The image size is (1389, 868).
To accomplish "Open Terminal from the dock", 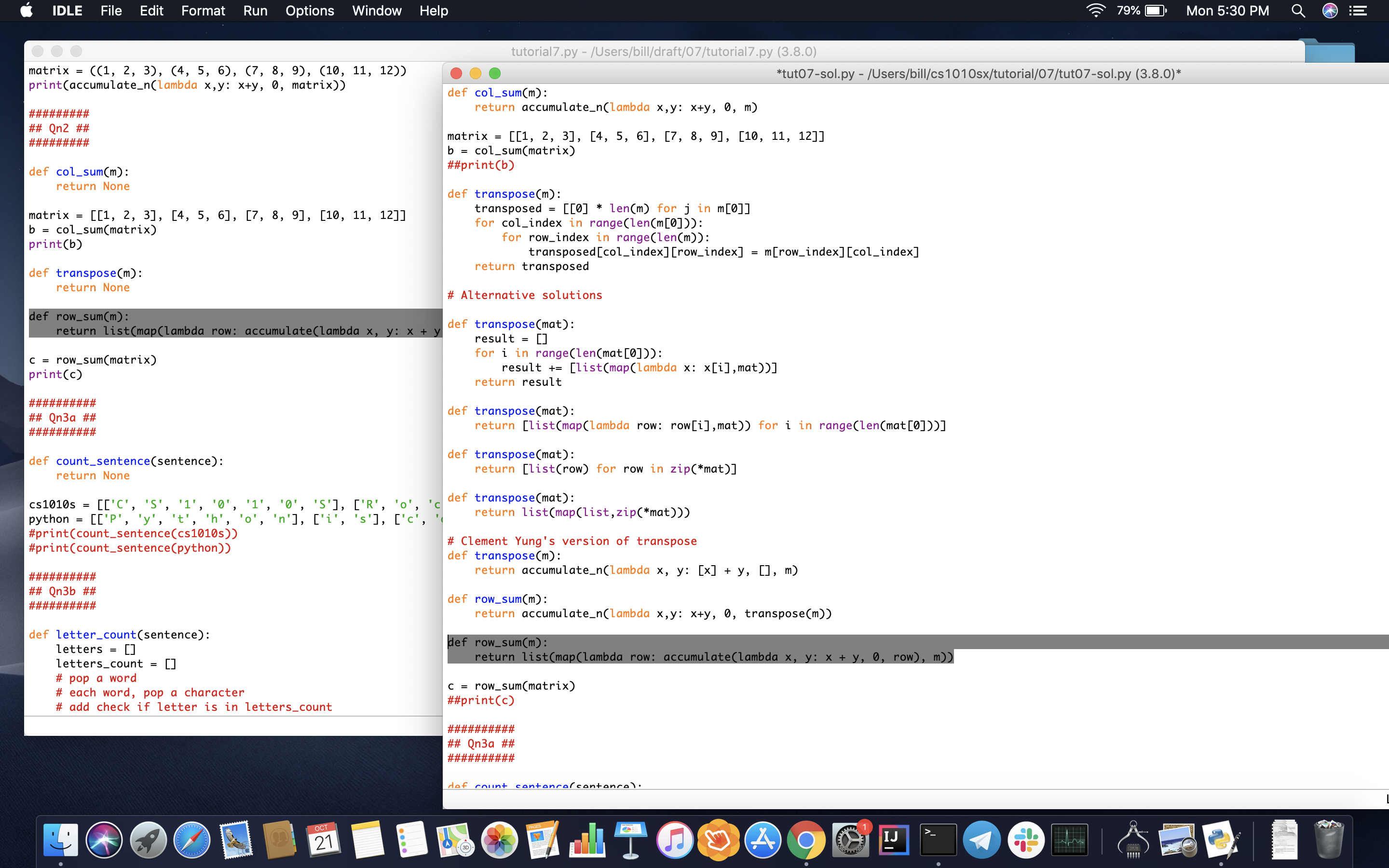I will [937, 840].
